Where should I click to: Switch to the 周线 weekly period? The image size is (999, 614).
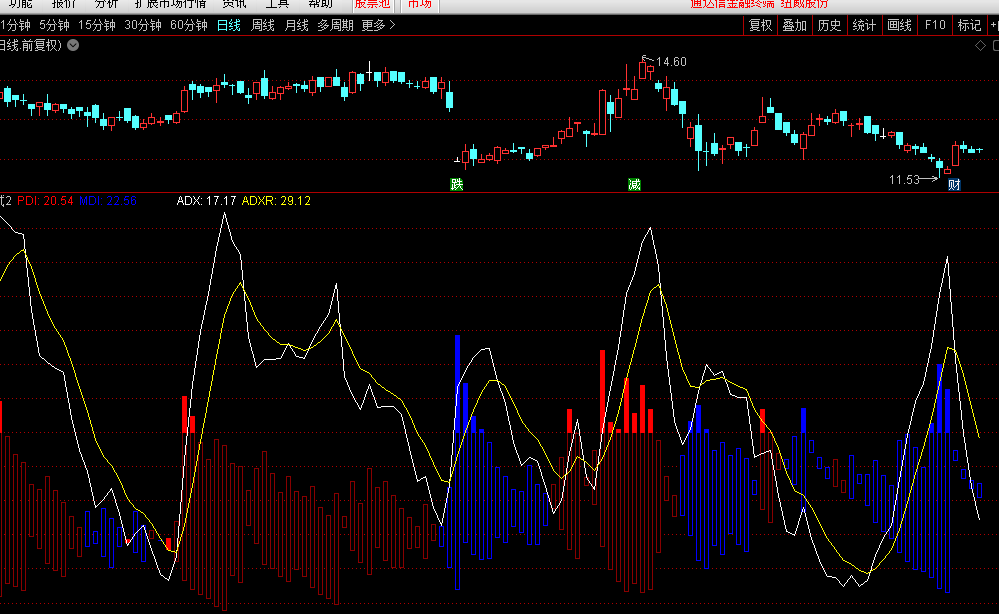pos(262,25)
